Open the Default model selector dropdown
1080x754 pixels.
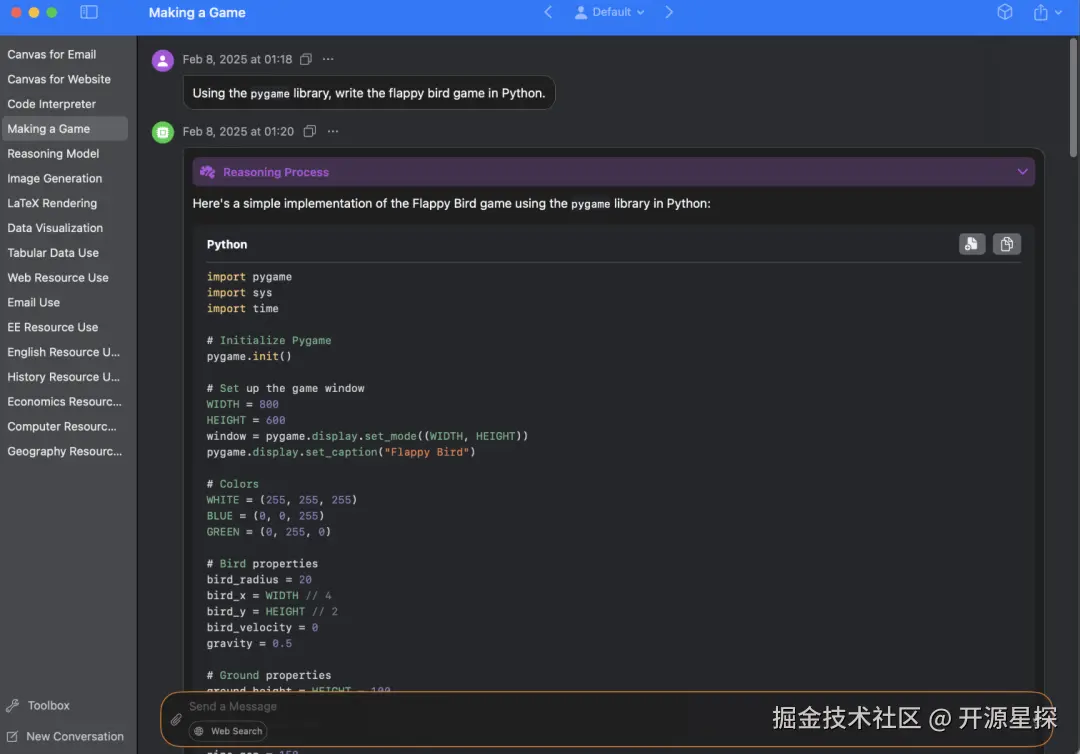[x=610, y=12]
